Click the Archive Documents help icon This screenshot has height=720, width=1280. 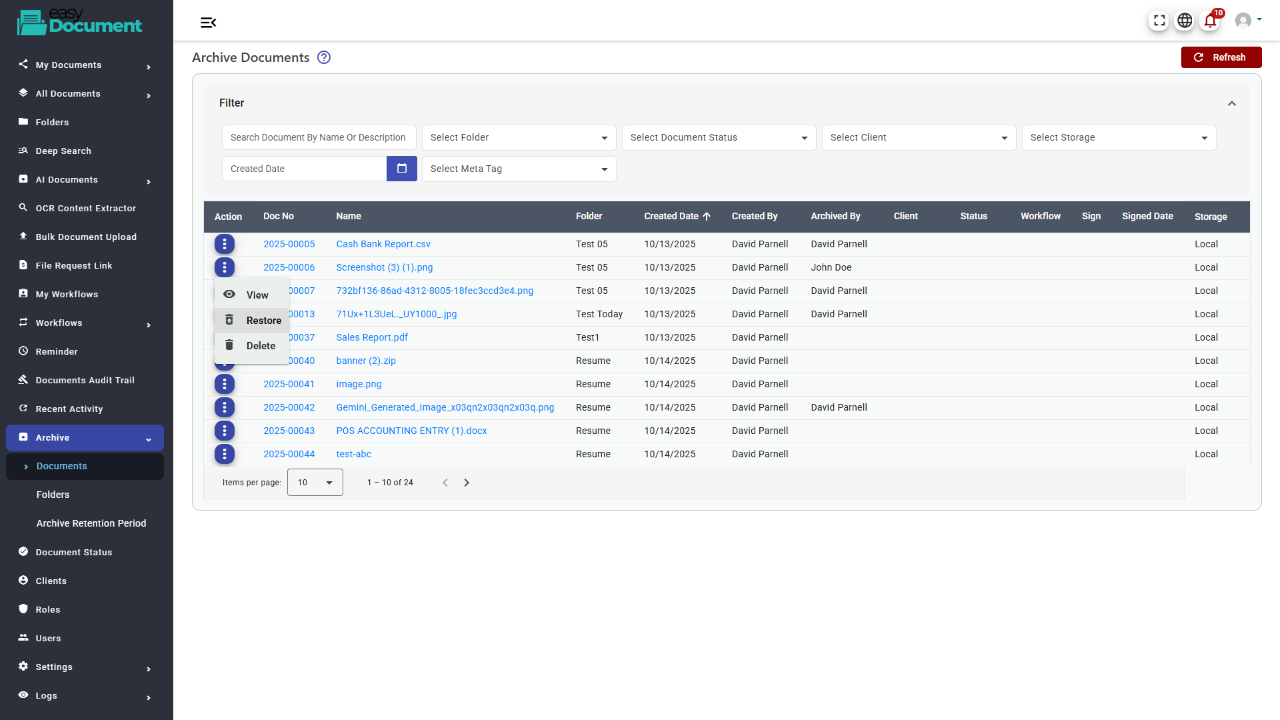(x=324, y=57)
